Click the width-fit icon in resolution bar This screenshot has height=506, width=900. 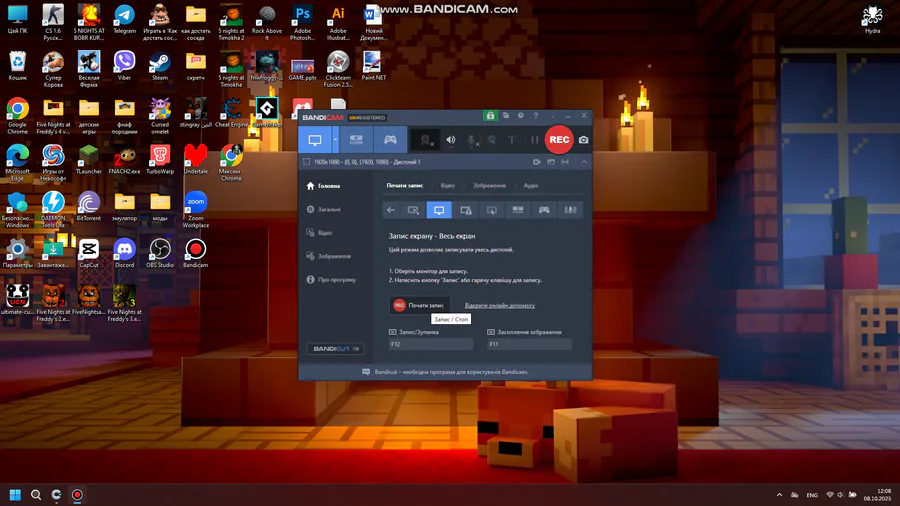tap(565, 162)
